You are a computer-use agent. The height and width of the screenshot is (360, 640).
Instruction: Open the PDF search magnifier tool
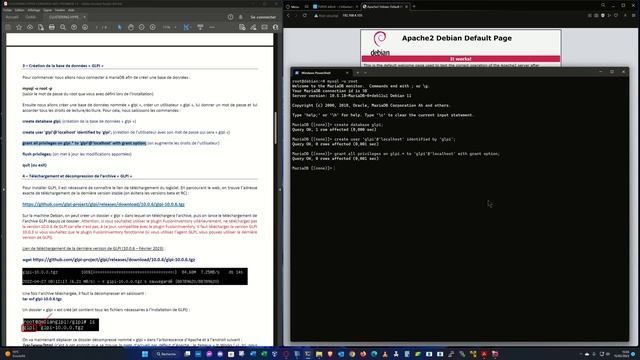click(x=63, y=27)
